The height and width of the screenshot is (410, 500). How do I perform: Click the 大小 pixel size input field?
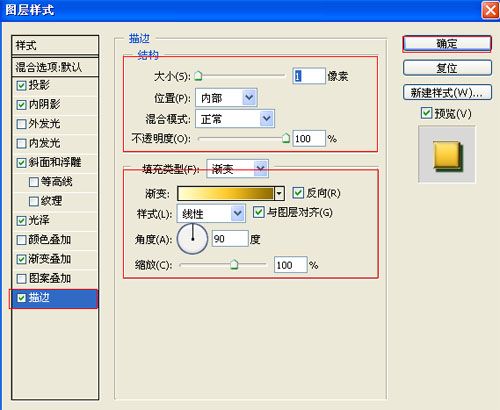tap(309, 76)
